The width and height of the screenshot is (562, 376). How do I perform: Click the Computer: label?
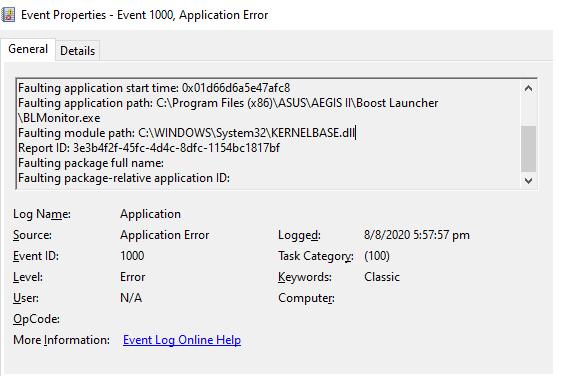pos(306,298)
